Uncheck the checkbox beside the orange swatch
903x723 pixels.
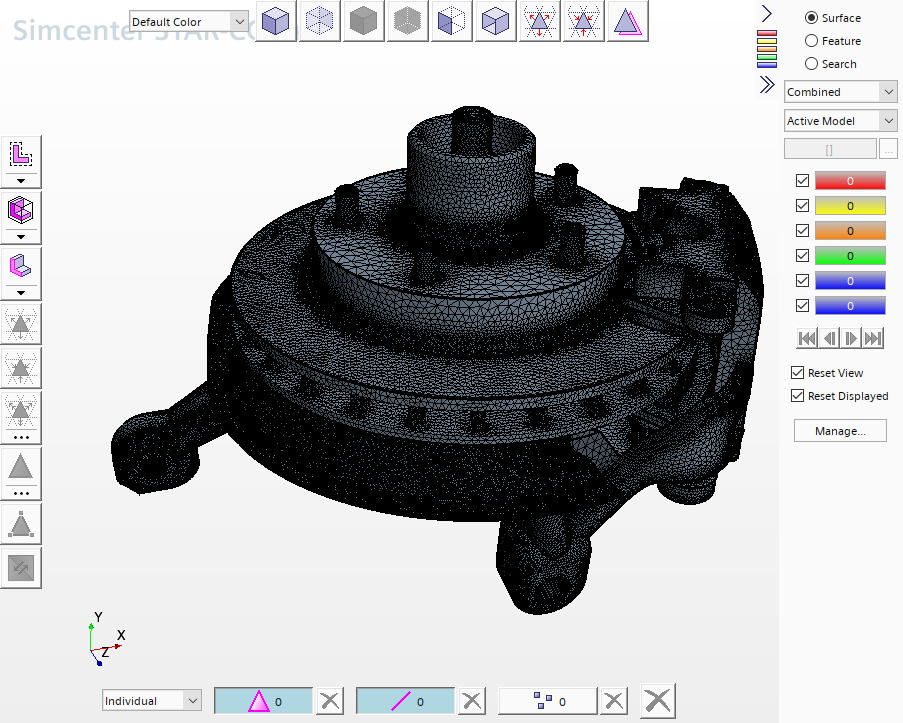pyautogui.click(x=802, y=230)
